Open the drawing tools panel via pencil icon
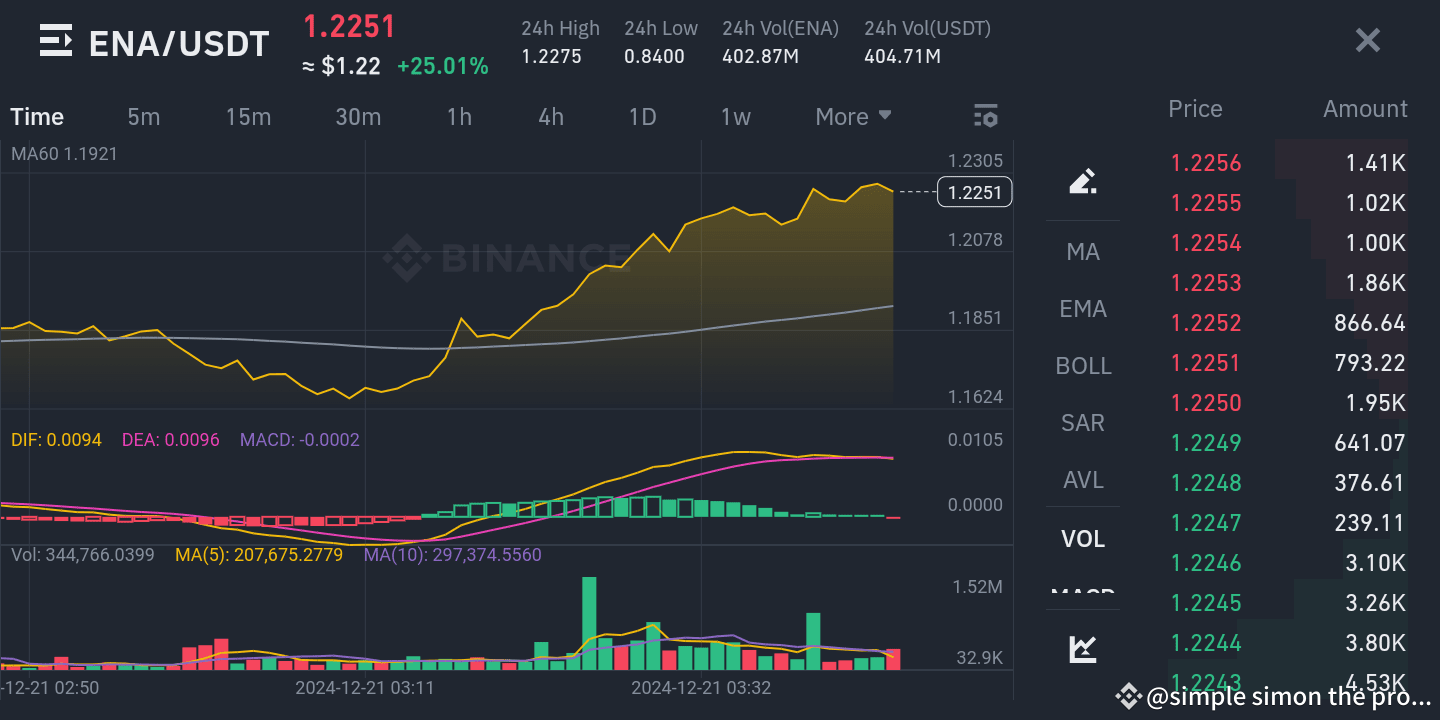The image size is (1440, 720). tap(1083, 181)
